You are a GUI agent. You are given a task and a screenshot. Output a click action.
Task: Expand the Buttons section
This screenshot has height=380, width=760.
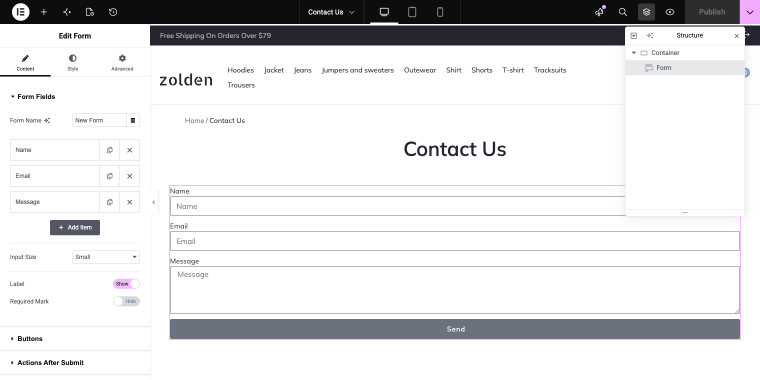(75, 339)
